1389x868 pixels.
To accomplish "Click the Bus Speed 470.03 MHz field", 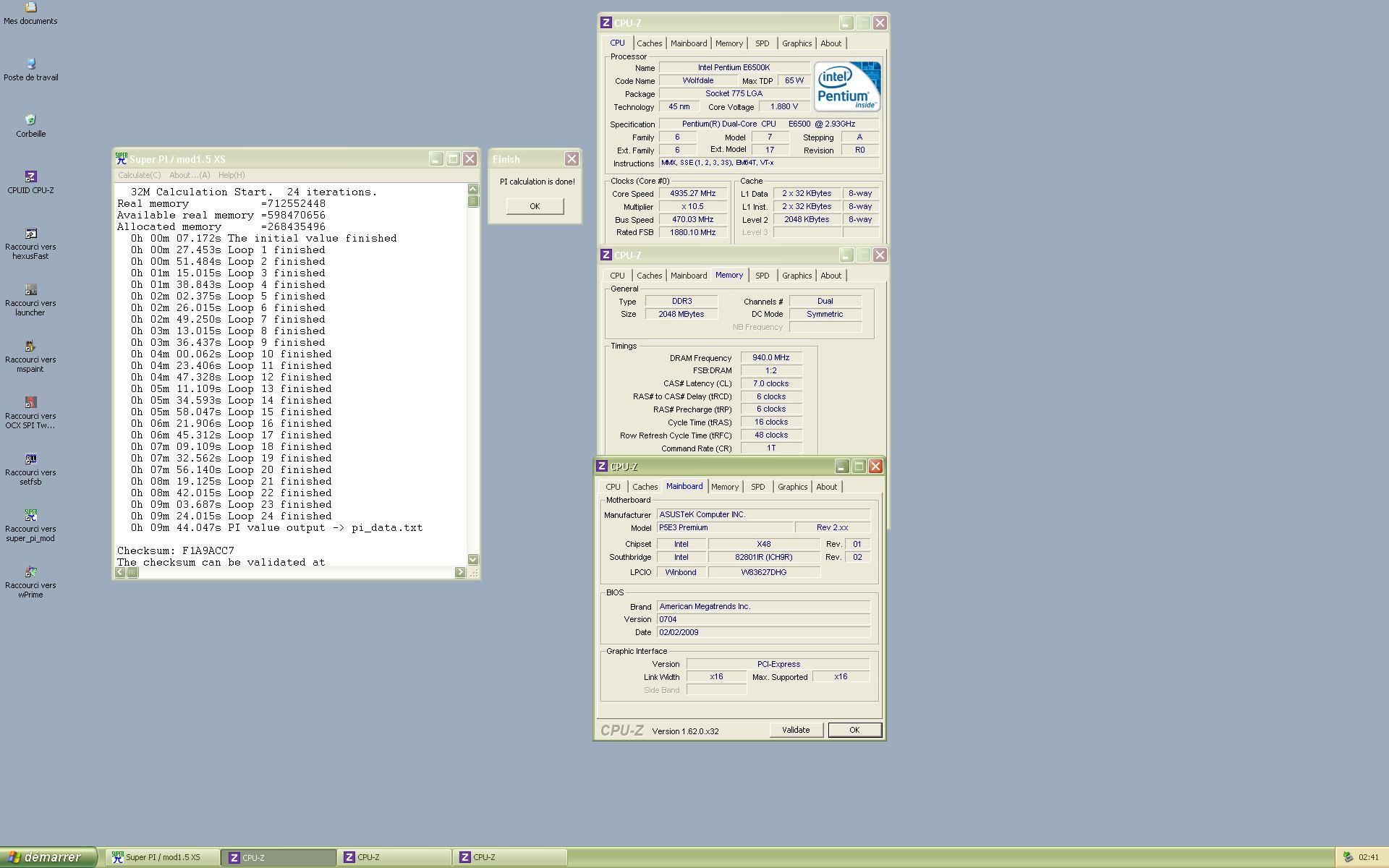I will pos(692,220).
